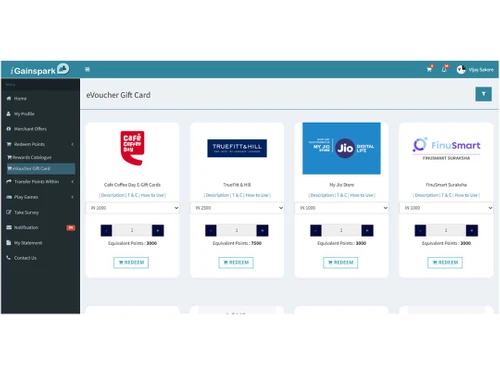Open T & C link for FinuSmart Suraksha
Image resolution: width=500 pixels, height=375 pixels.
(x=447, y=195)
